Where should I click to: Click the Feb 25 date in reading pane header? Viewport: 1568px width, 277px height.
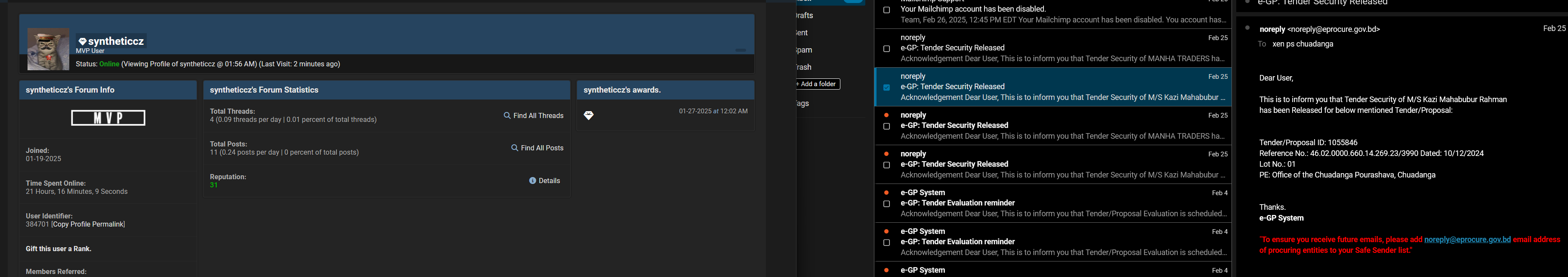coord(1554,28)
